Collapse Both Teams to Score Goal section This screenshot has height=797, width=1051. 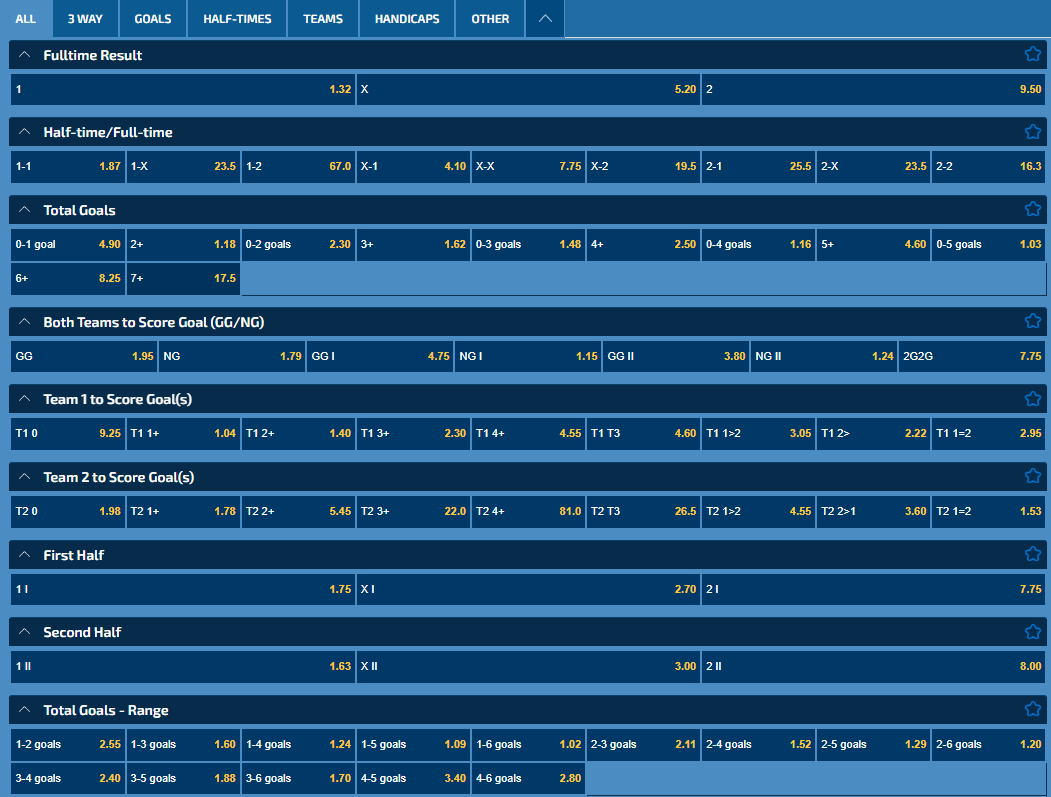click(25, 322)
